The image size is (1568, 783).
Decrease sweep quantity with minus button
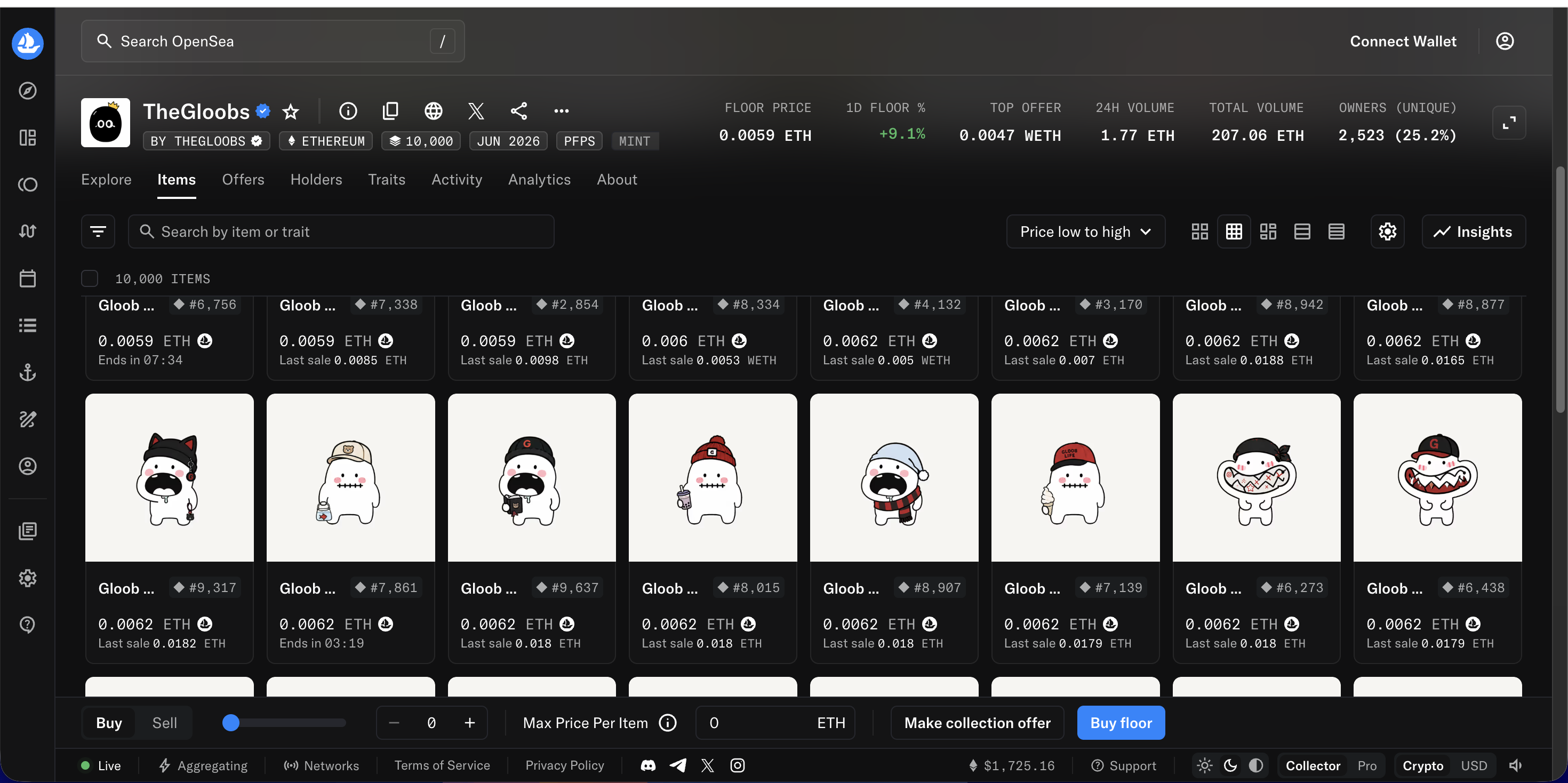(394, 723)
